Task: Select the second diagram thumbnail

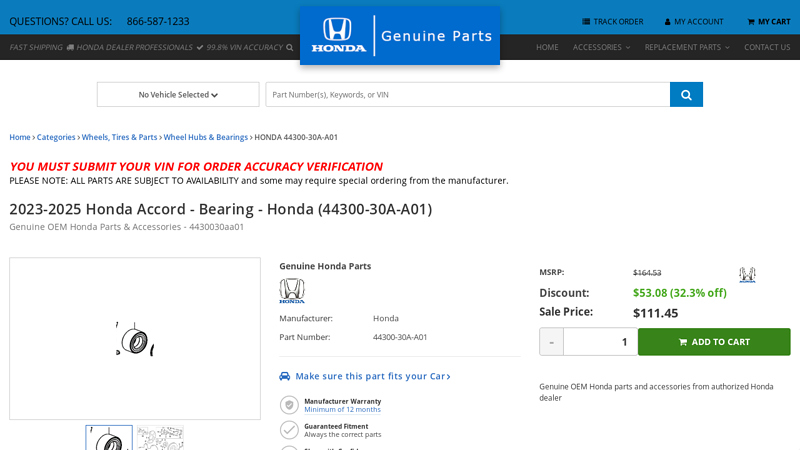Action: click(160, 438)
